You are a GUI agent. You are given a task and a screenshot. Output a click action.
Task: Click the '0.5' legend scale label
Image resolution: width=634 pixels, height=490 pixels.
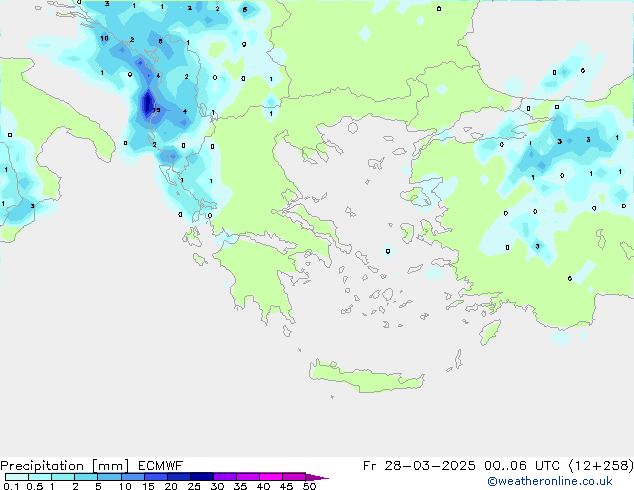34,486
